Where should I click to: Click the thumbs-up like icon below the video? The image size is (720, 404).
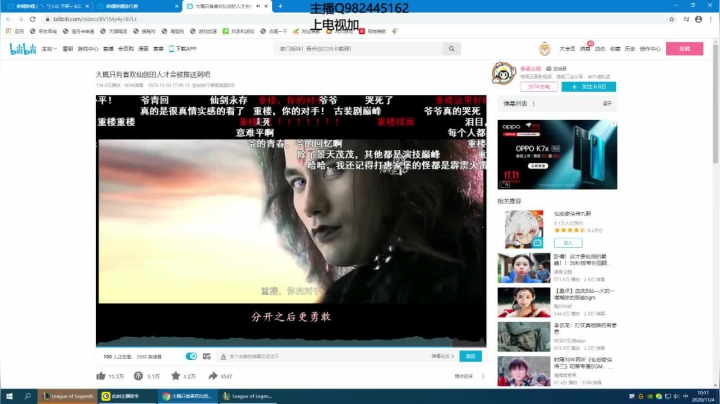pyautogui.click(x=101, y=376)
